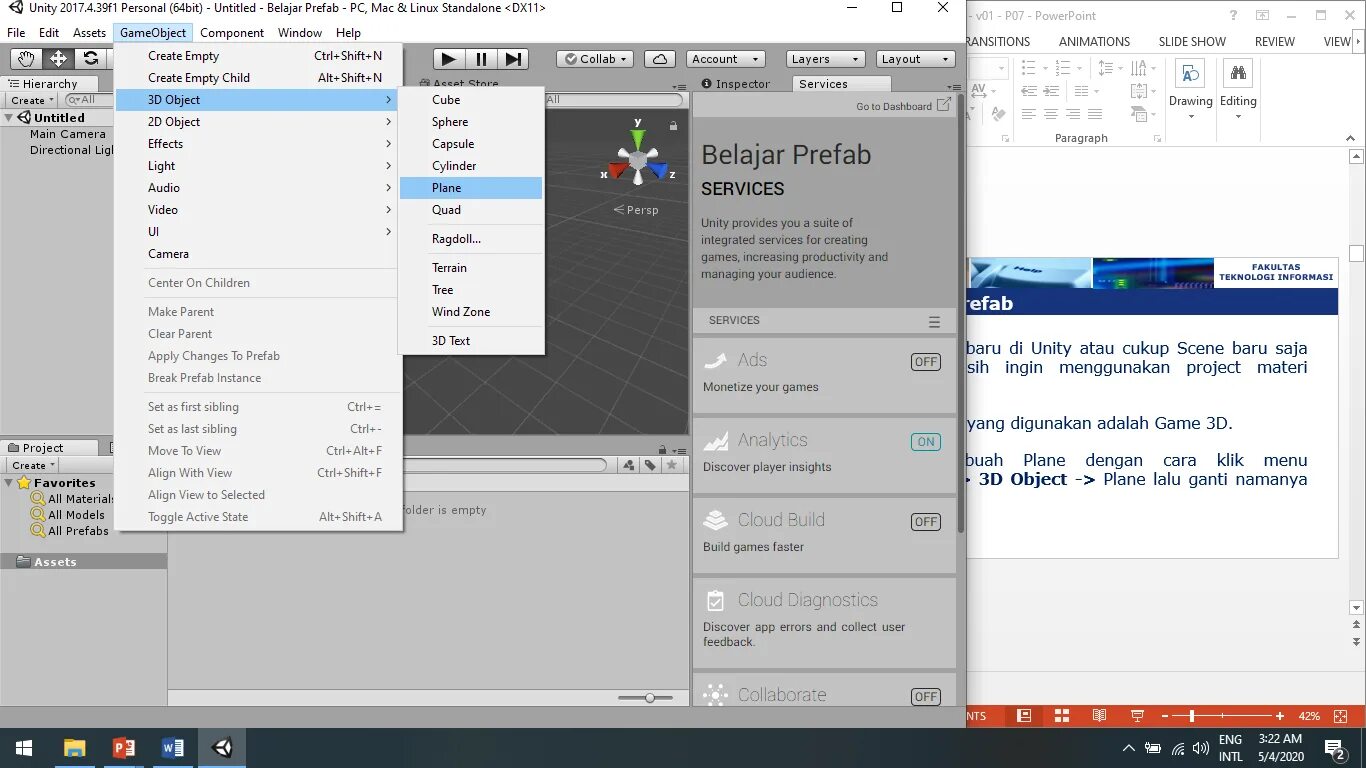This screenshot has height=768, width=1366.
Task: Select Main Camera in Hierarchy
Action: tap(67, 134)
